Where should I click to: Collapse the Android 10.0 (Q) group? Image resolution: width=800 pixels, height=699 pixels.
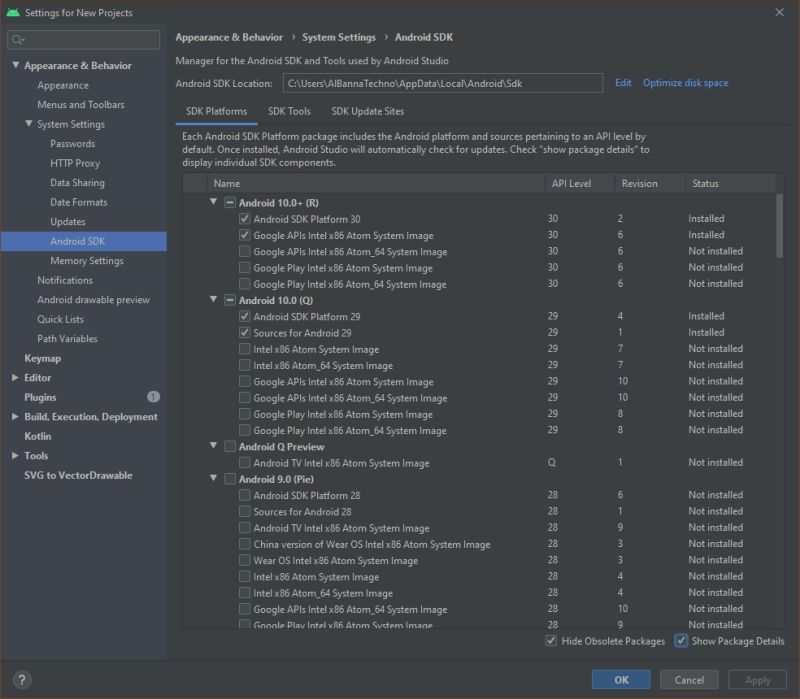[x=214, y=299]
